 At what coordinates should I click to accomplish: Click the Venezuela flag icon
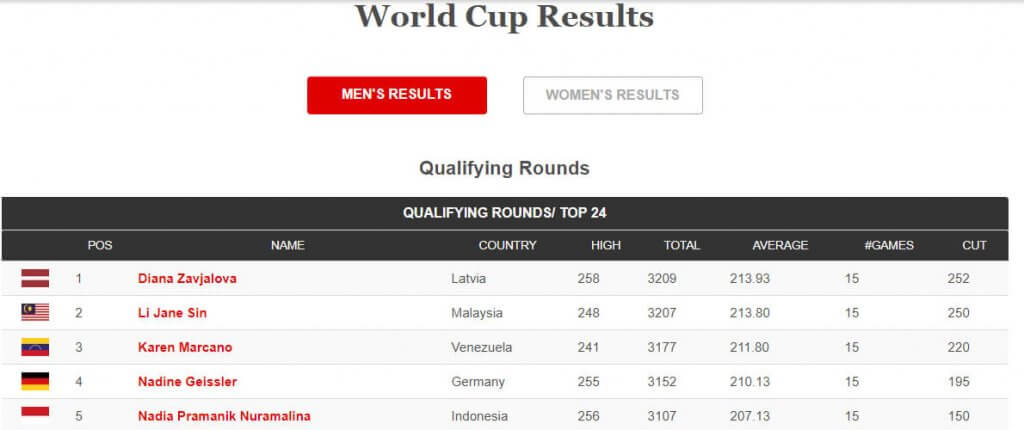click(x=35, y=347)
